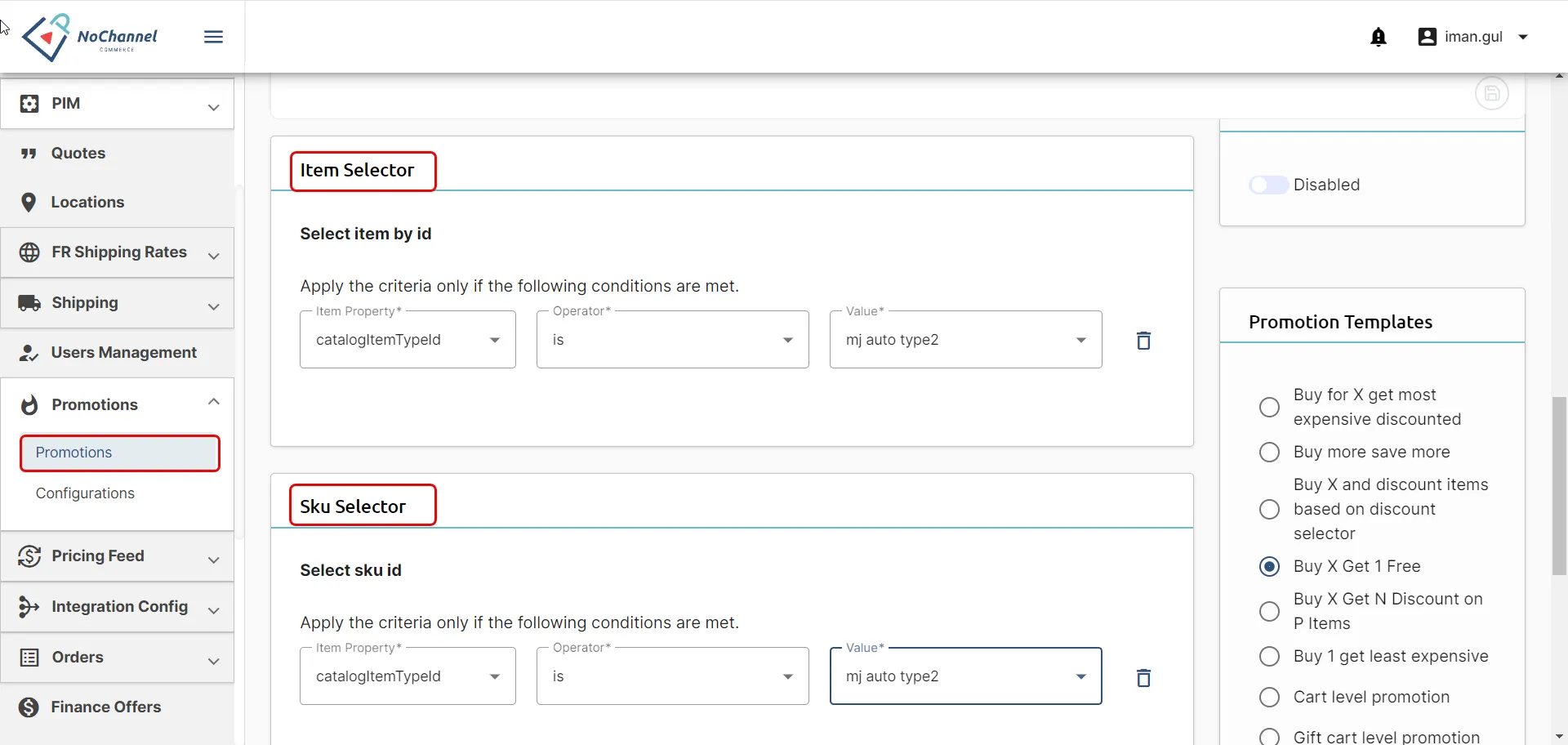Open Sku Selector Operator dropdown

(673, 676)
